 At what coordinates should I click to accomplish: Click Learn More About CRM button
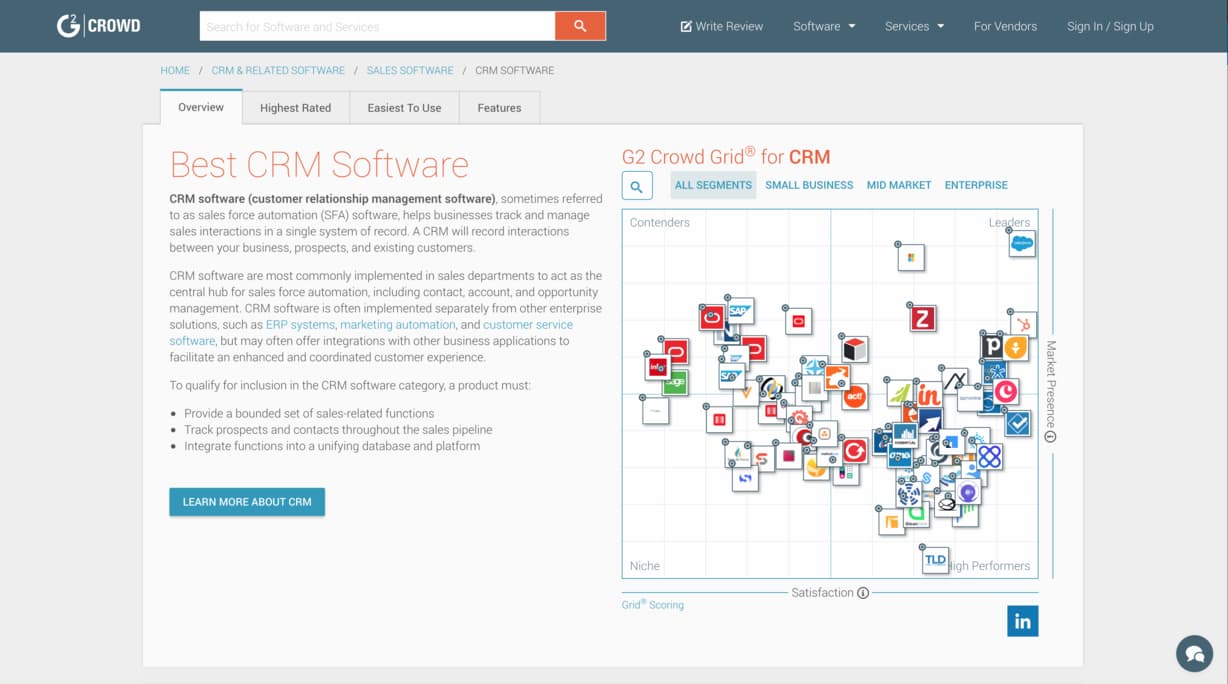tap(247, 502)
